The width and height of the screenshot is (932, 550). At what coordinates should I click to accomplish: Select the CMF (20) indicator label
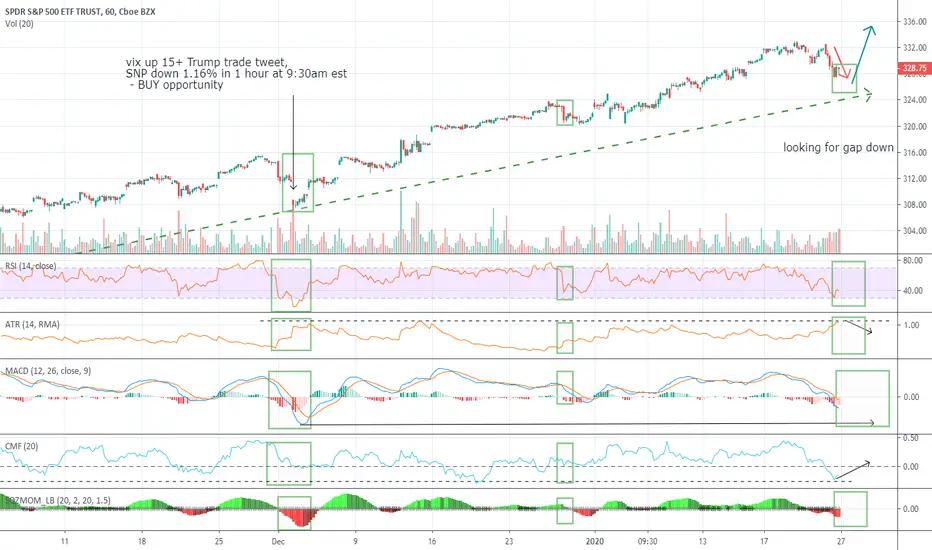point(21,446)
